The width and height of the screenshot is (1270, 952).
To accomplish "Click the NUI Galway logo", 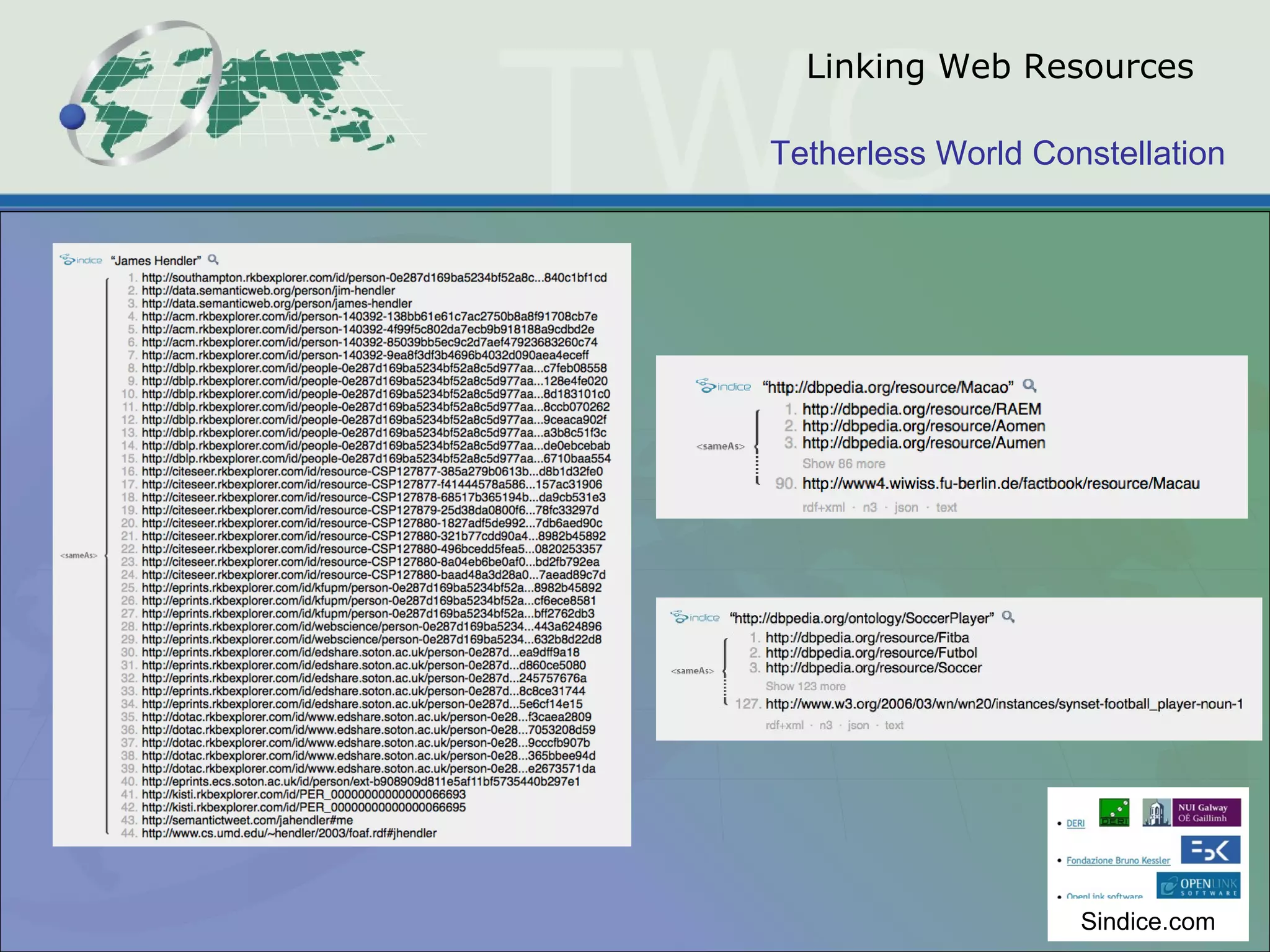I will click(x=1191, y=813).
